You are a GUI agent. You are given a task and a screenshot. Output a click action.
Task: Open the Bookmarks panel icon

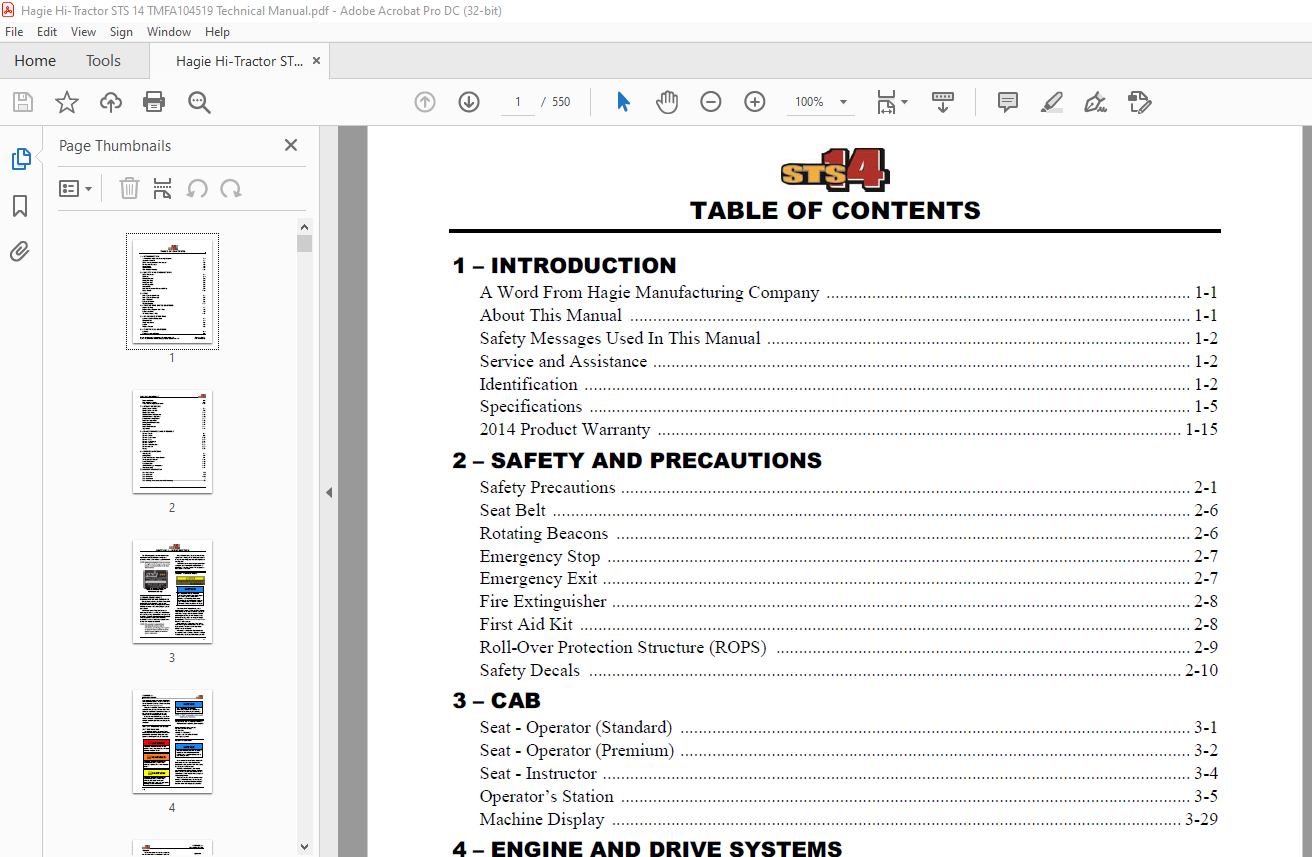pyautogui.click(x=20, y=206)
